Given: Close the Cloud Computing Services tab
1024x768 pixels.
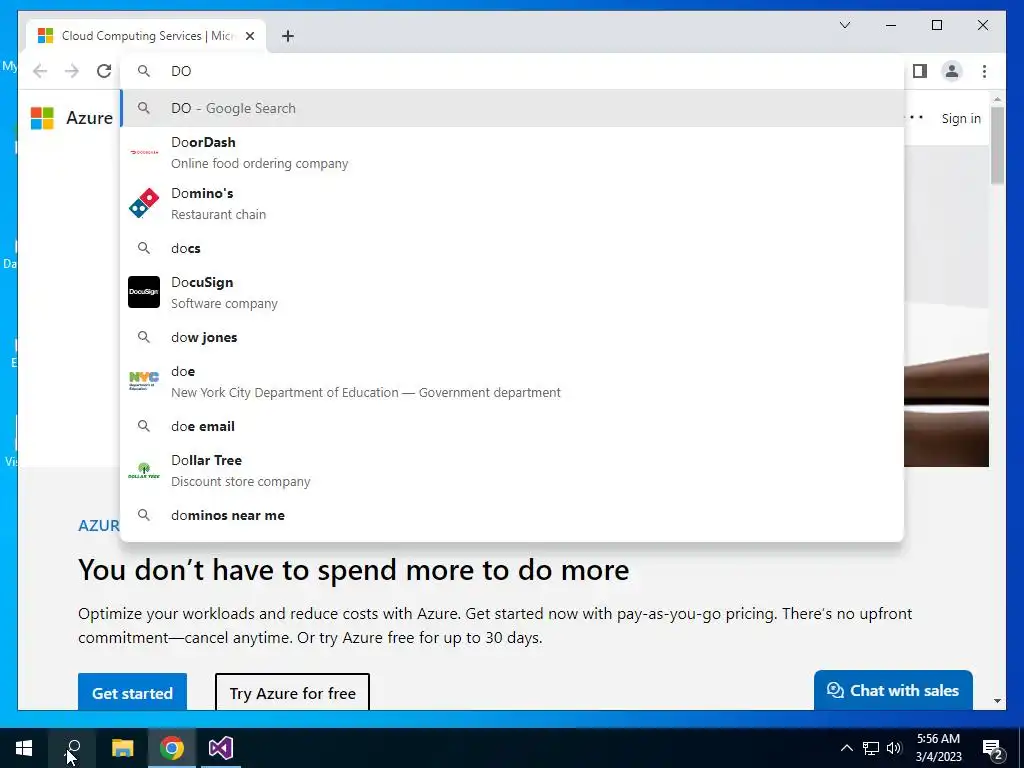Looking at the screenshot, I should (x=249, y=36).
